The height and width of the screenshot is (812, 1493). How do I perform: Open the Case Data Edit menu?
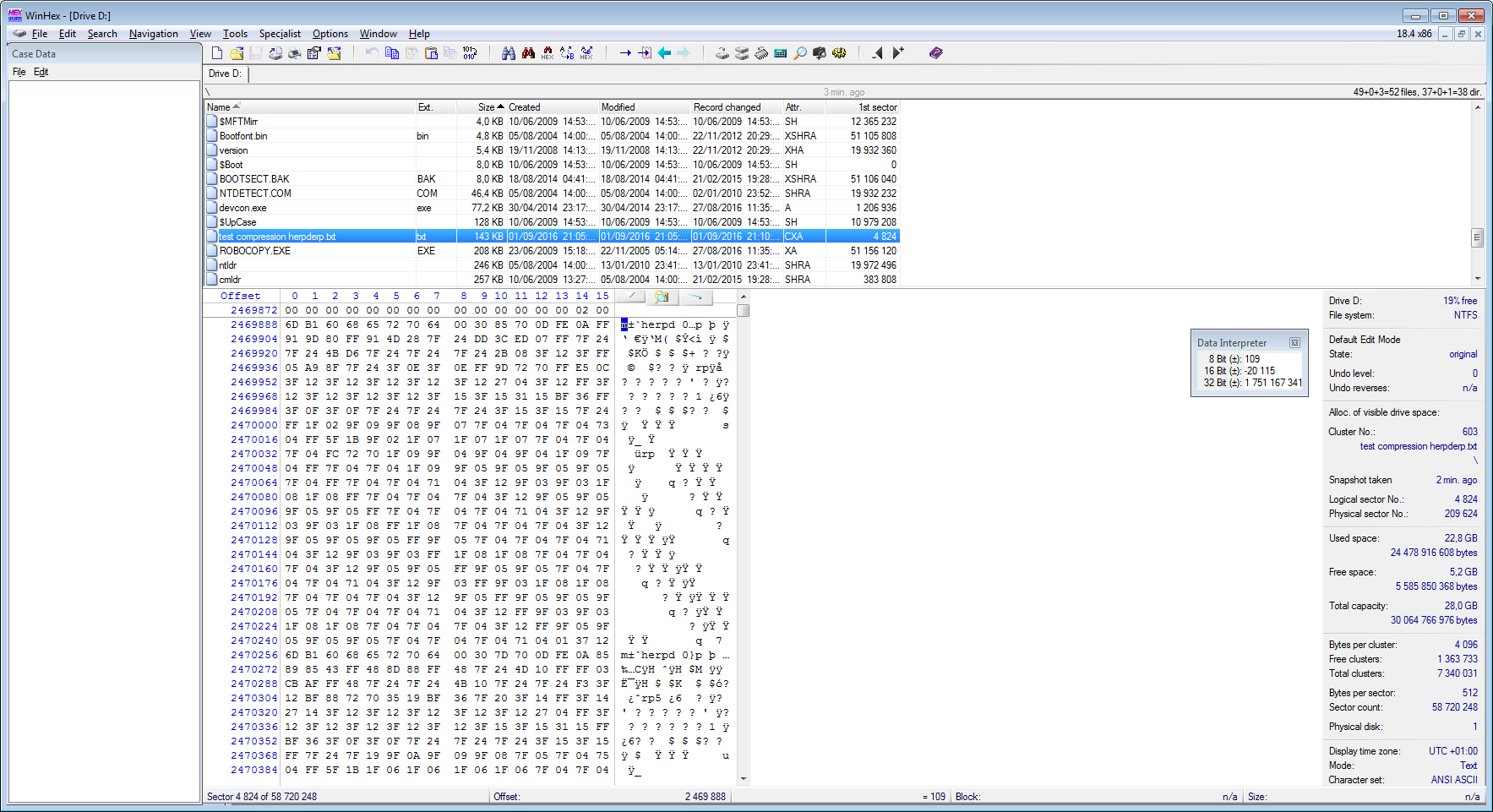[x=41, y=72]
